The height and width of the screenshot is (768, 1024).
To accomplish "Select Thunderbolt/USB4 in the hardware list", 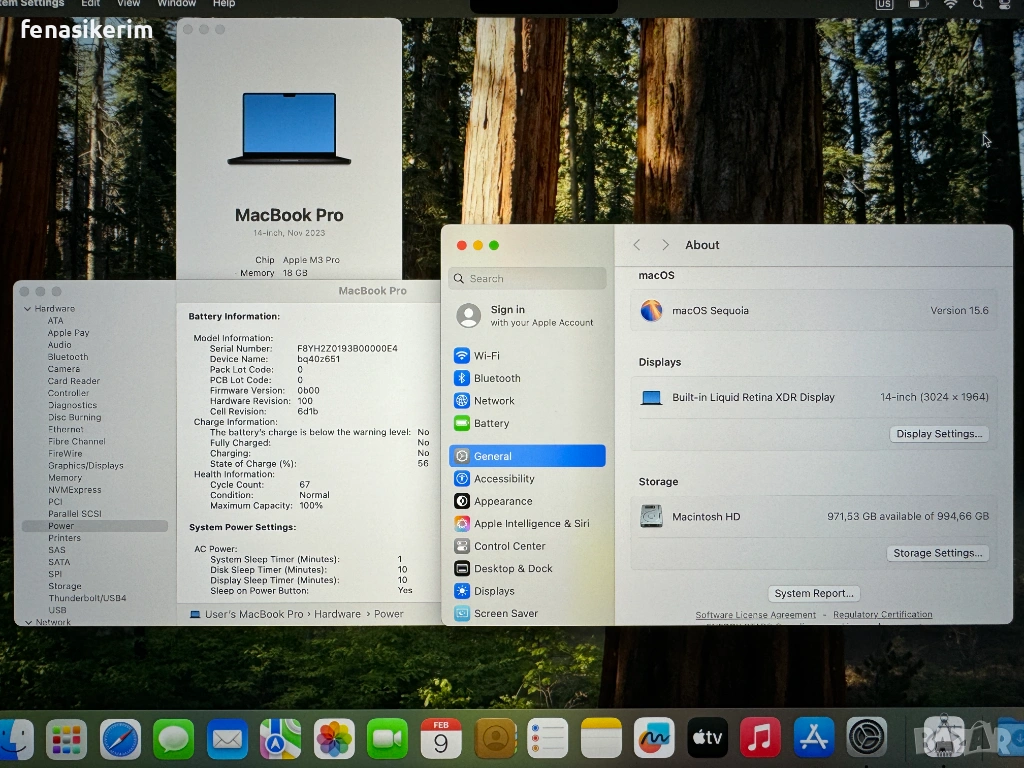I will [87, 598].
